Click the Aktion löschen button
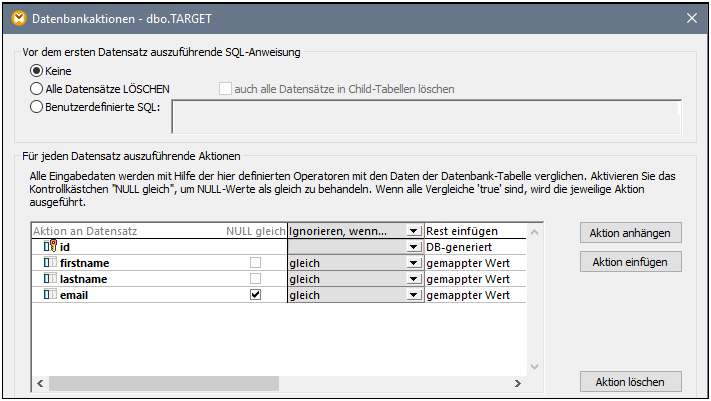Image resolution: width=711 pixels, height=401 pixels. click(630, 382)
